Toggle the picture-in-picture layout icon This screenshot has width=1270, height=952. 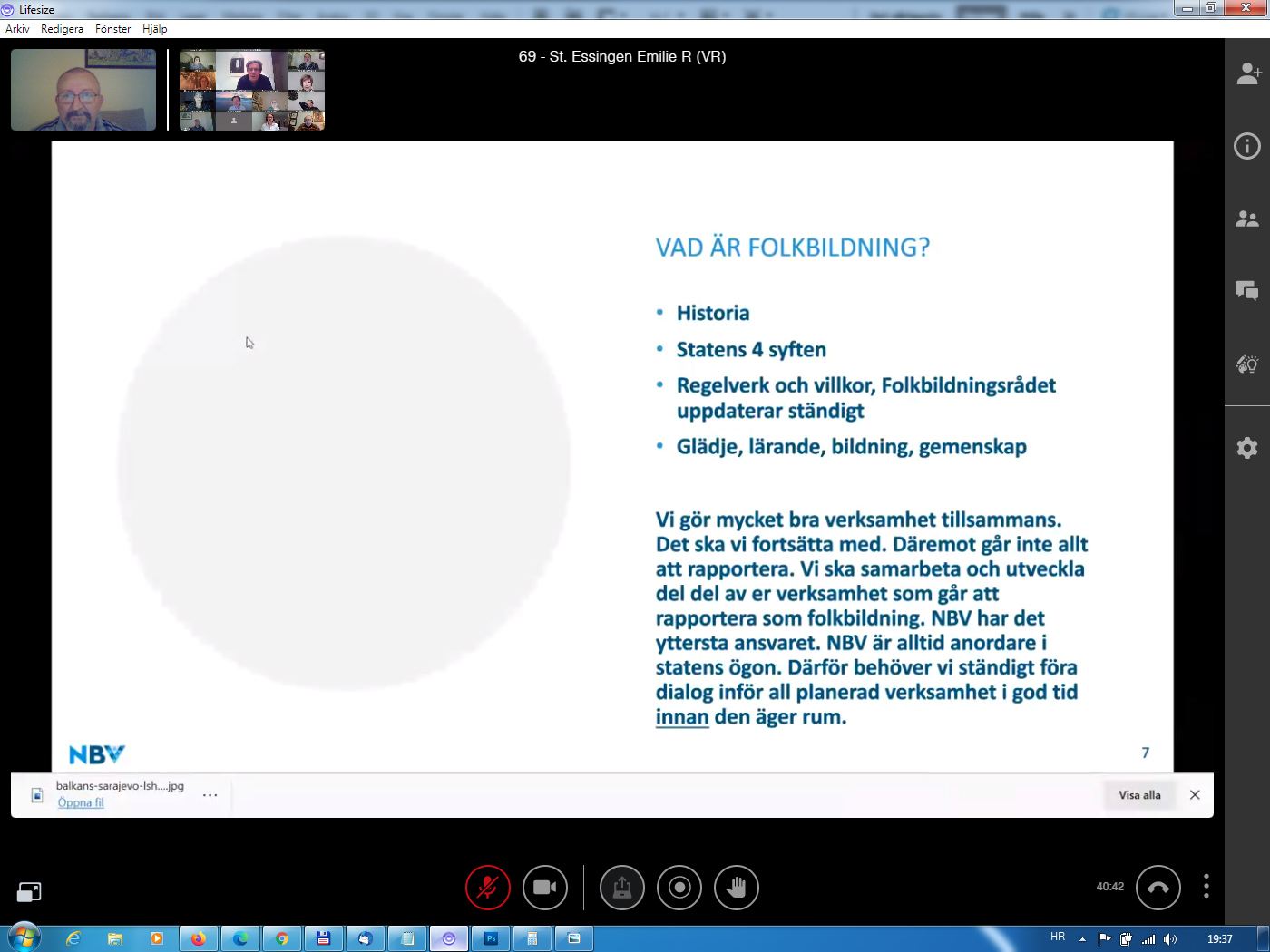[x=29, y=892]
